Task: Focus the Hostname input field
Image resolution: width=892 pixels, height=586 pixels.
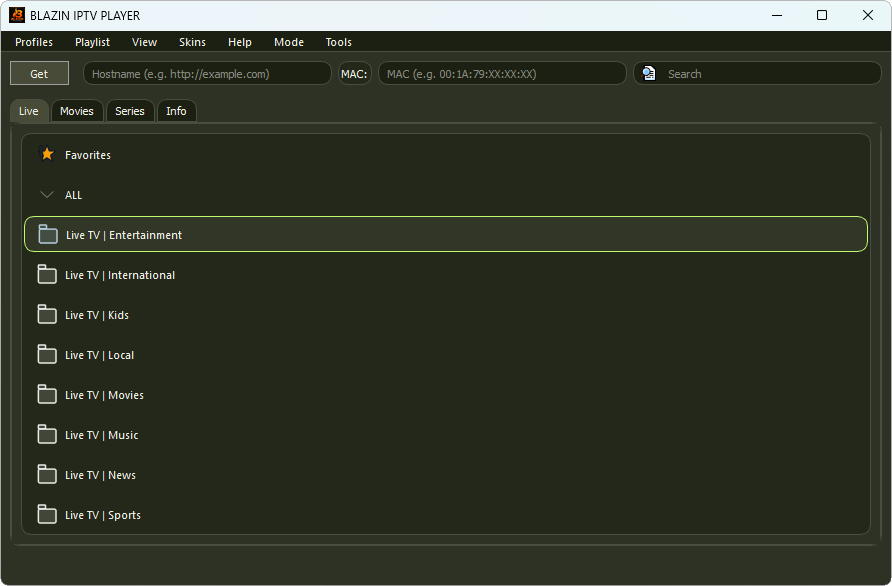Action: [x=207, y=73]
